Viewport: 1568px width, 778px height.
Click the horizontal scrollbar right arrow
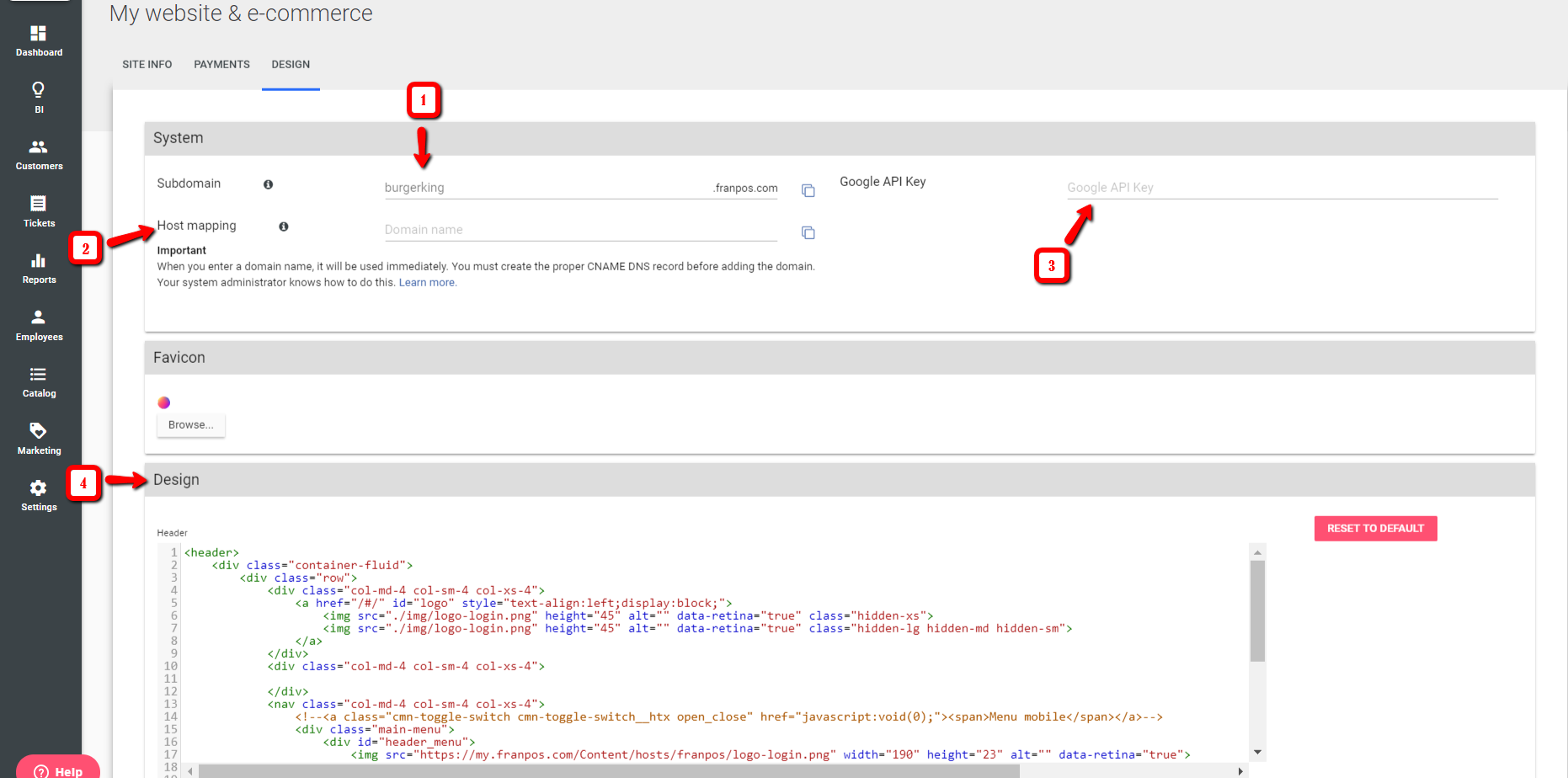tap(1240, 771)
